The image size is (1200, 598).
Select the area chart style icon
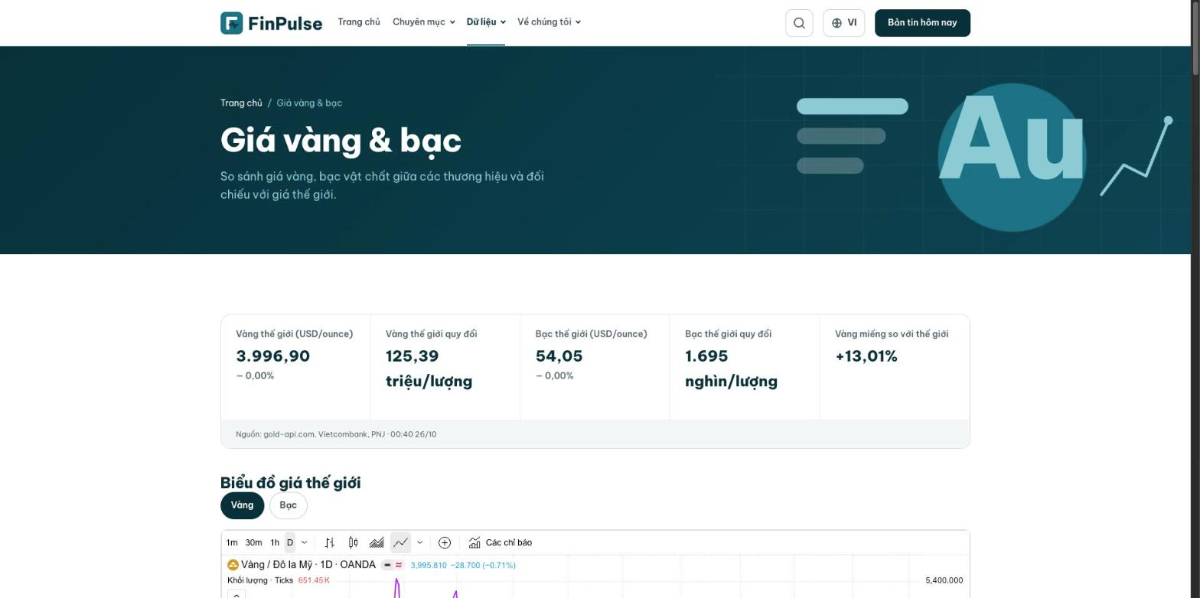[377, 543]
